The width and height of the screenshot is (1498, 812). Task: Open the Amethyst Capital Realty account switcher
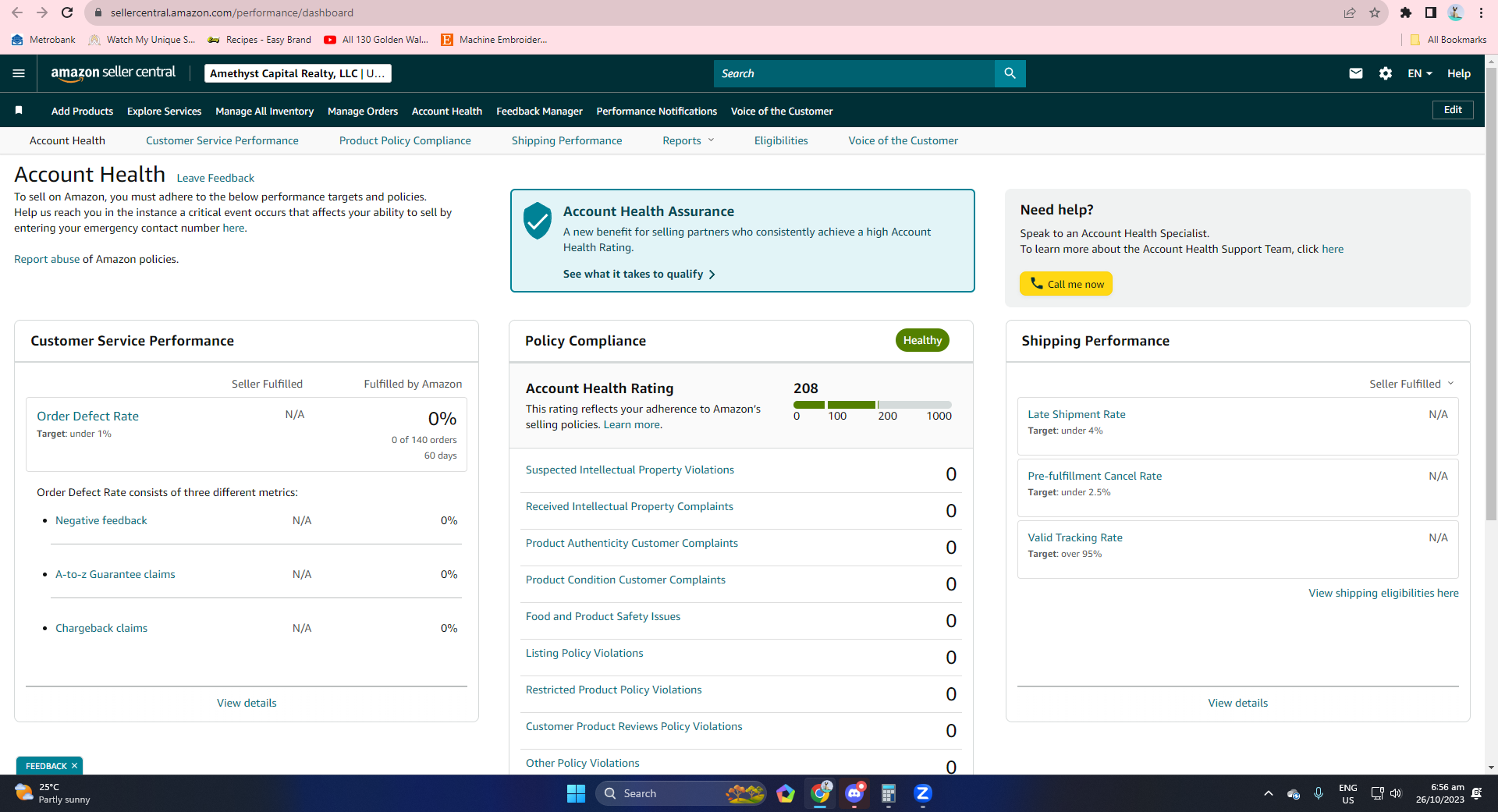point(298,73)
